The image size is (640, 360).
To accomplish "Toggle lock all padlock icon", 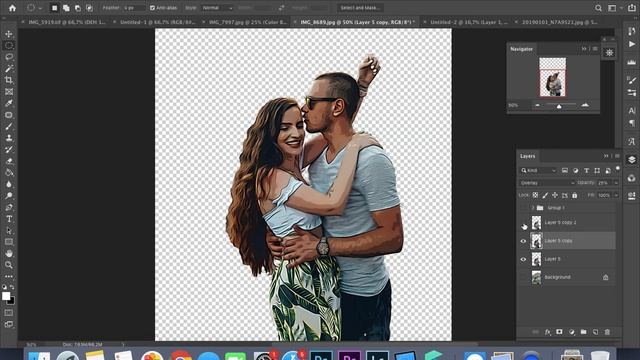I will [575, 196].
